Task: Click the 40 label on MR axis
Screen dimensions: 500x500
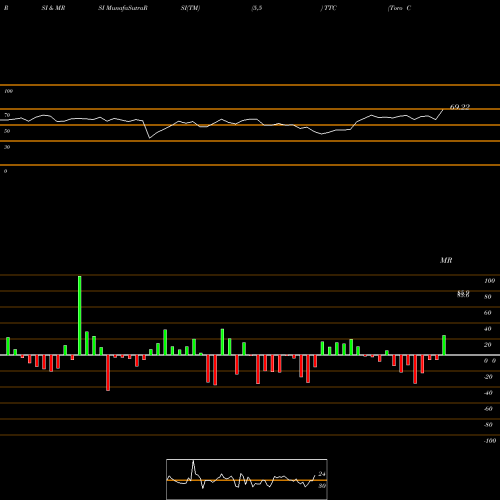Action: click(488, 329)
